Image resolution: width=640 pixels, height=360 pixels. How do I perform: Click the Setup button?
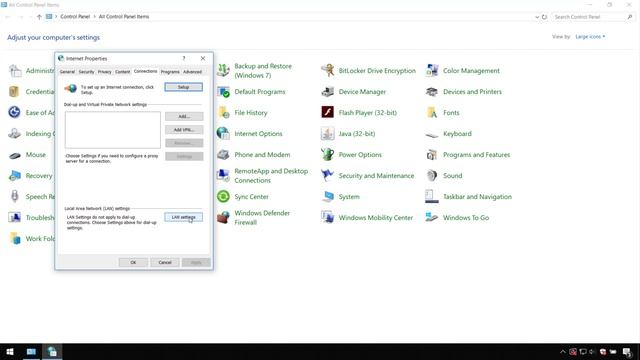coord(184,87)
